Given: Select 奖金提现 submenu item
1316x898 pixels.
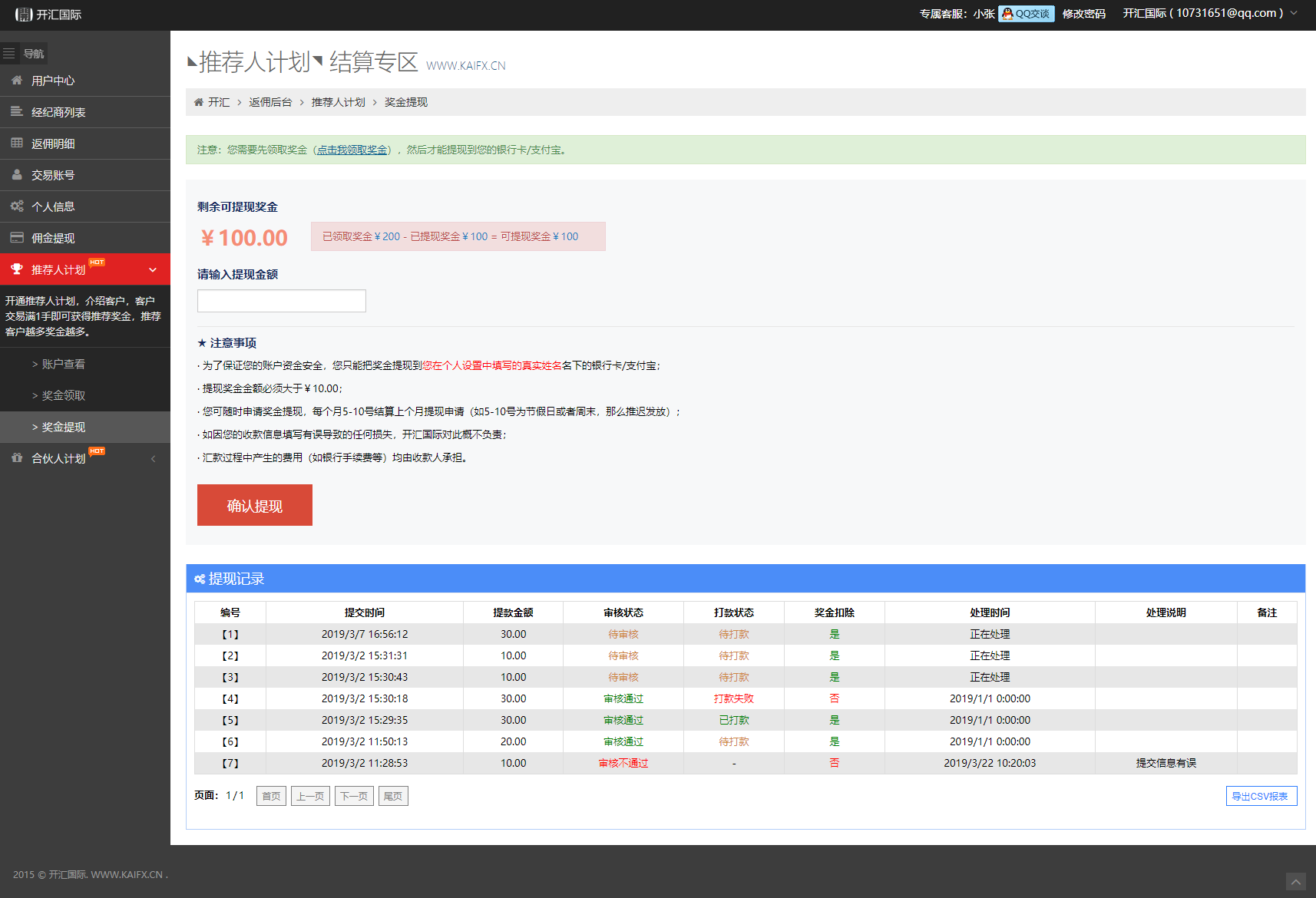Looking at the screenshot, I should [x=85, y=427].
